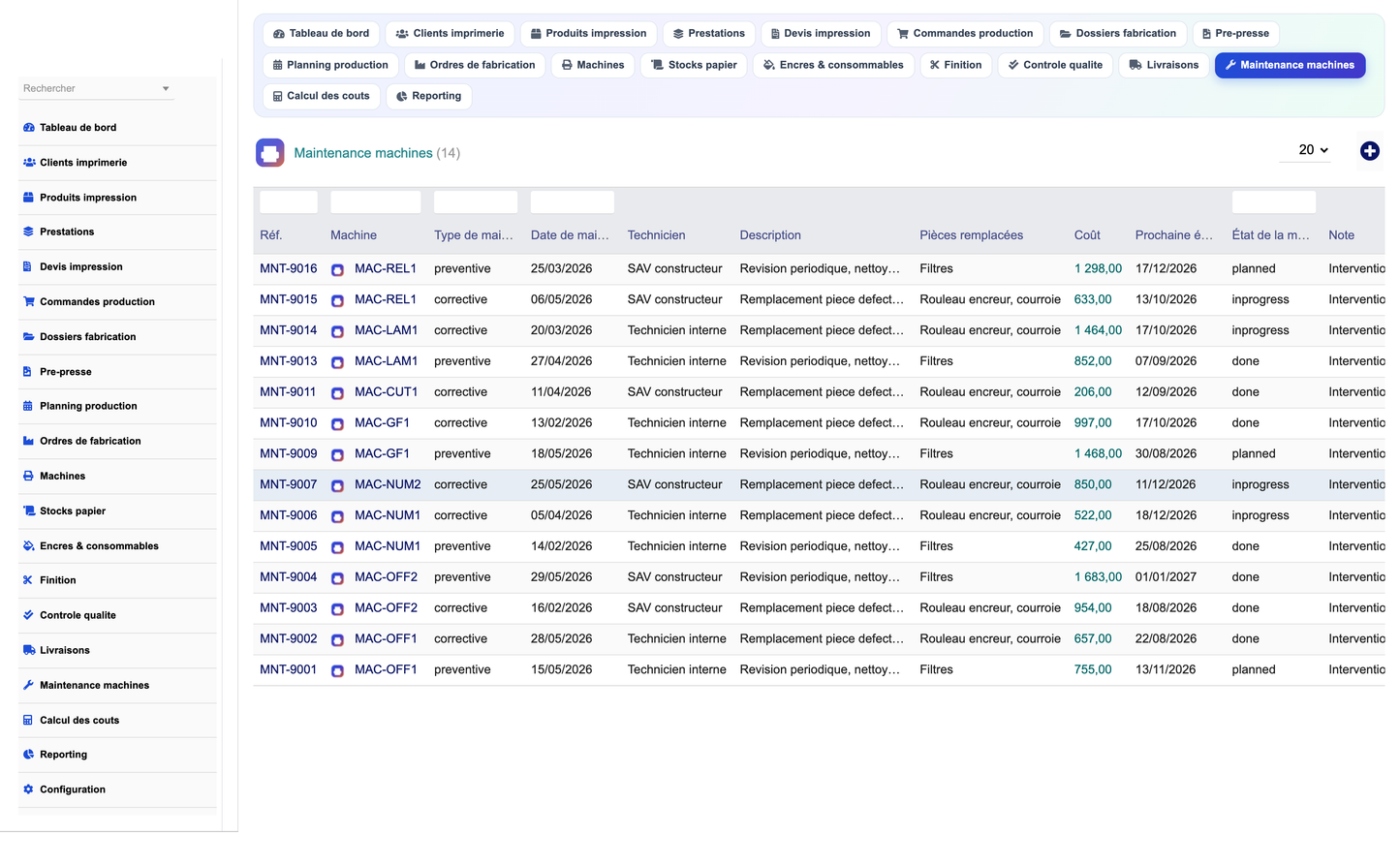Click the Finition sidebar scissors icon
Image resolution: width=1400 pixels, height=867 pixels.
28,580
